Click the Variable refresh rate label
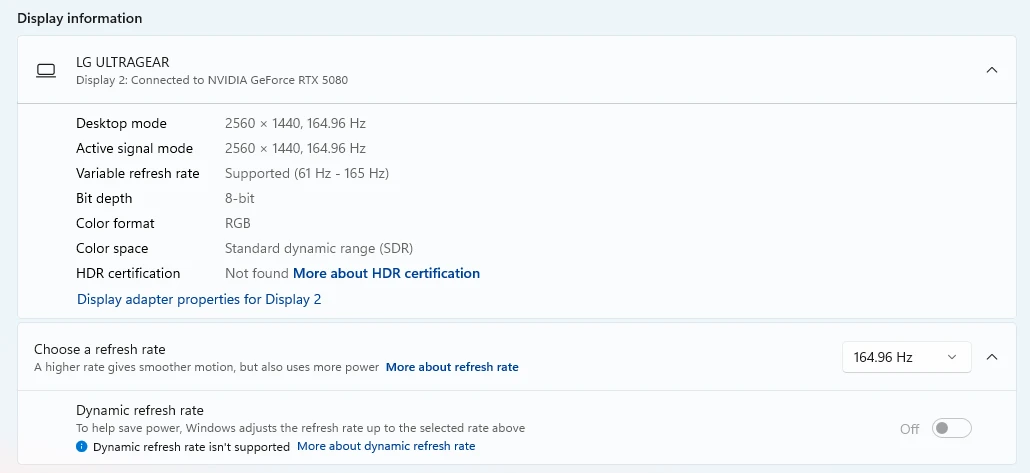Screen dimensions: 1030x473 pyautogui.click(x=137, y=173)
